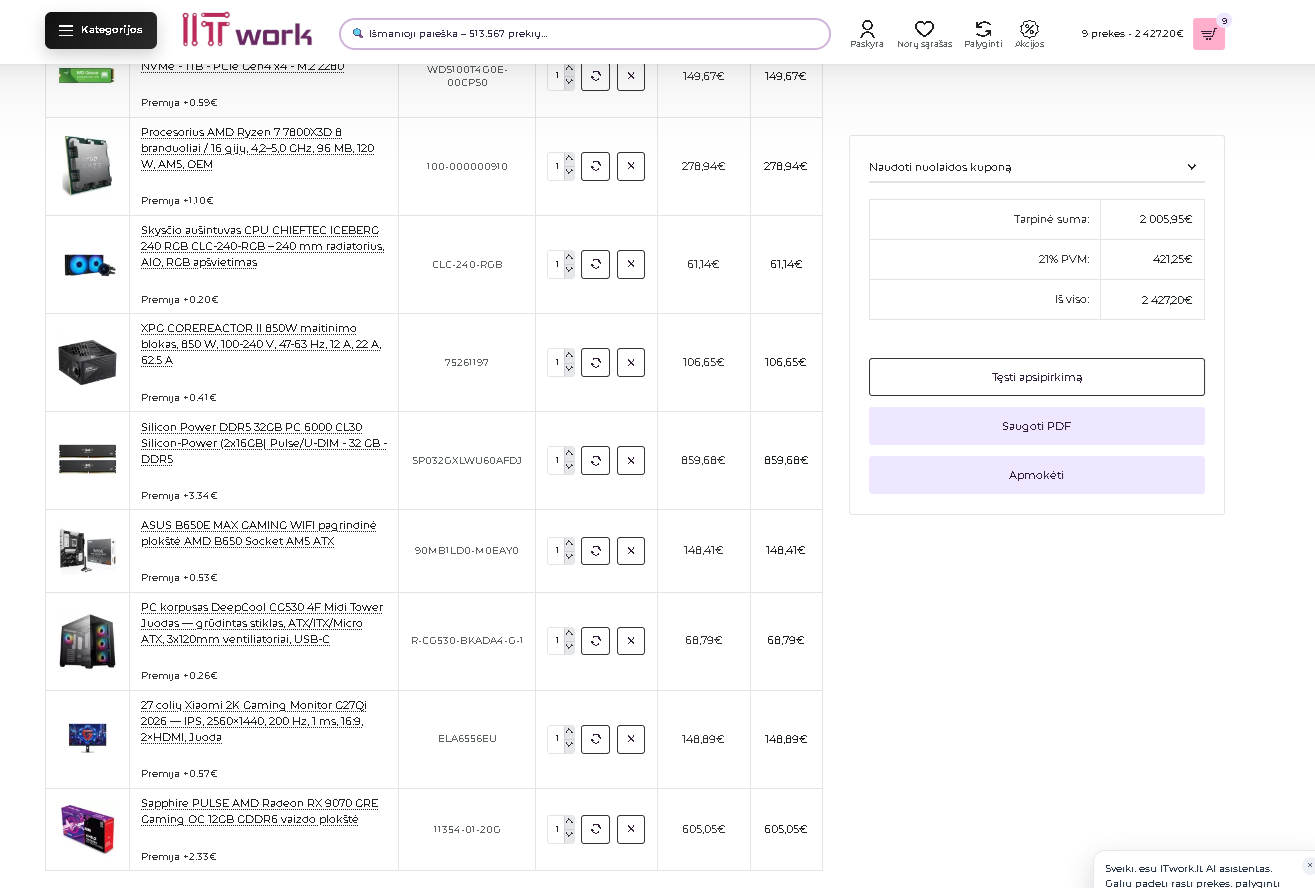Refresh quantity for the ASUS B650E MAX motherboard
Image resolution: width=1315 pixels, height=888 pixels.
(x=595, y=550)
